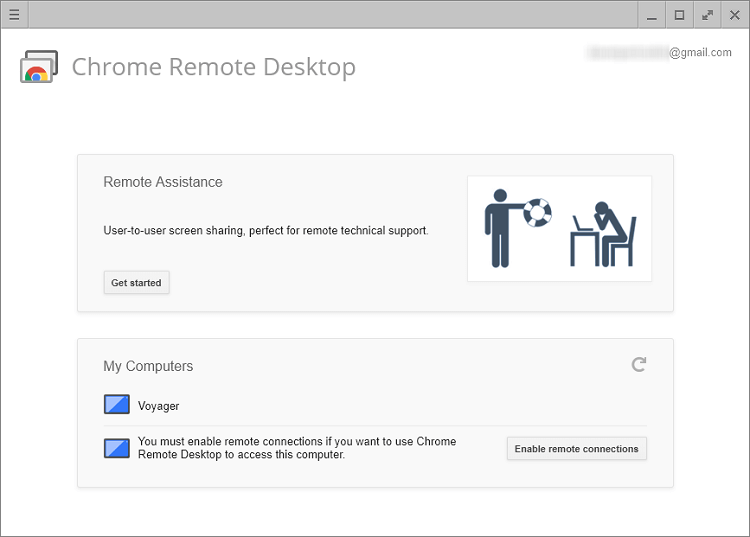Image resolution: width=750 pixels, height=537 pixels.
Task: Refresh the My Computers list
Action: click(639, 364)
